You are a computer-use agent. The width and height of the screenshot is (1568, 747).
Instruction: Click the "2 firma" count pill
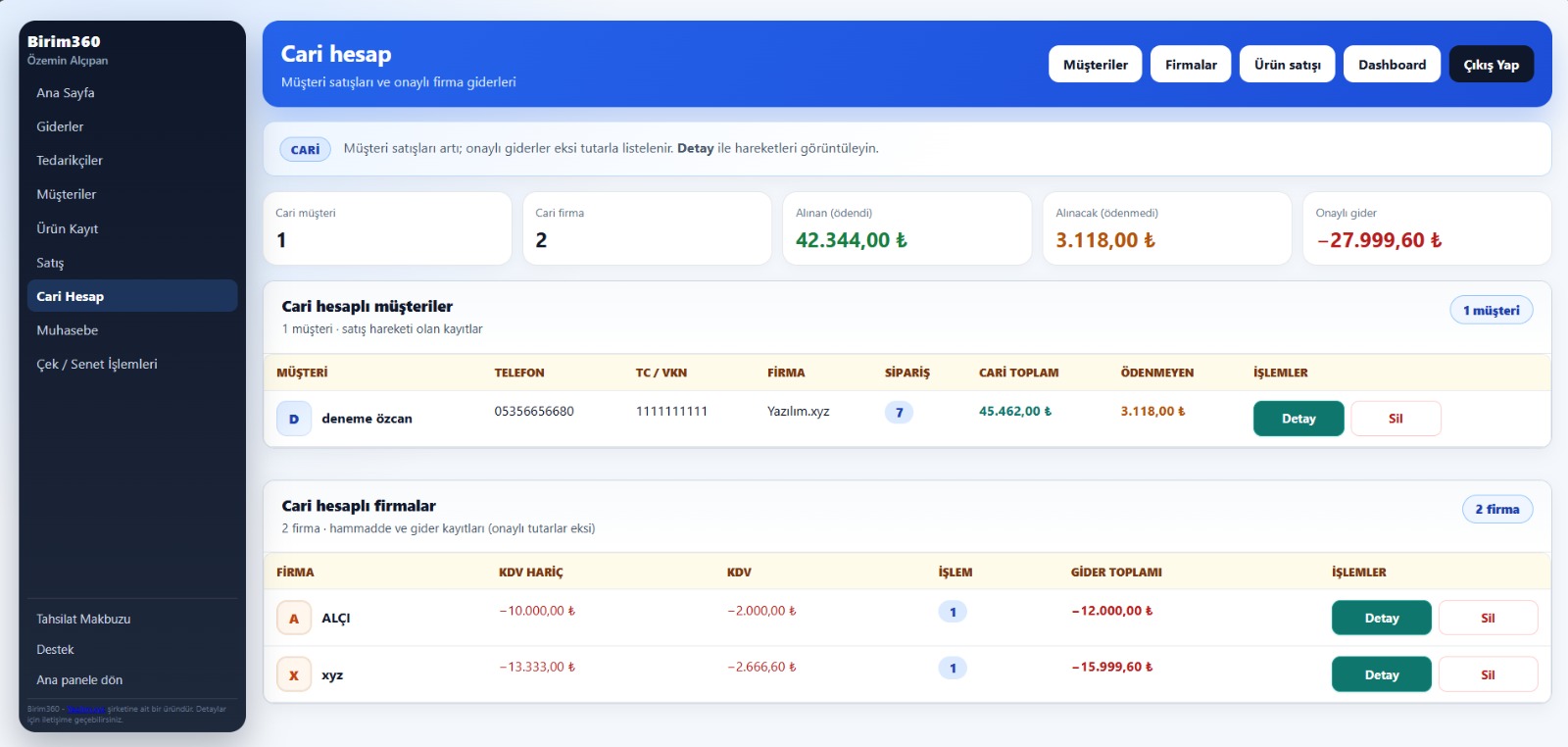click(x=1497, y=509)
